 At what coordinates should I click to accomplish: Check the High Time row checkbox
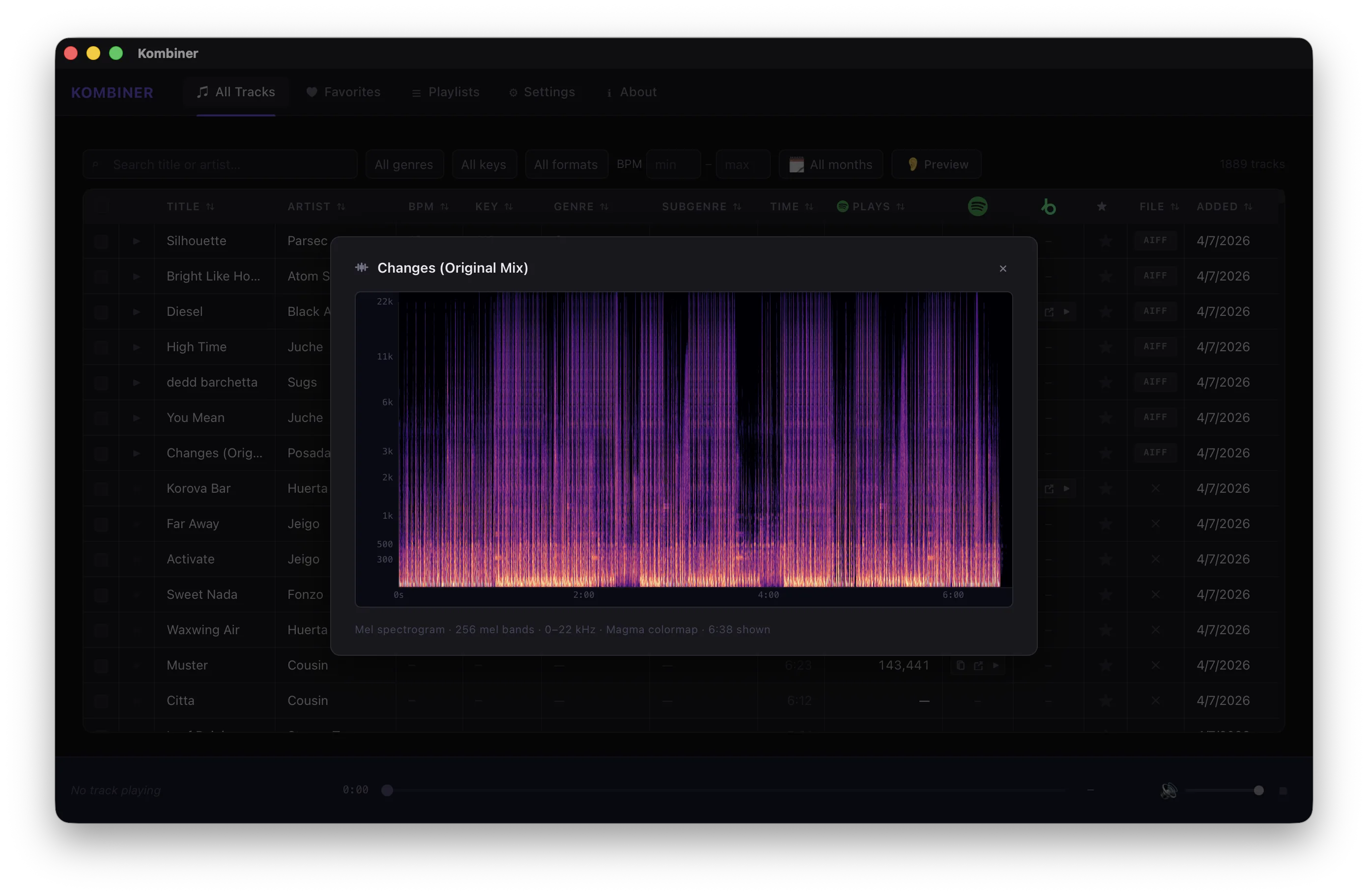click(x=101, y=347)
